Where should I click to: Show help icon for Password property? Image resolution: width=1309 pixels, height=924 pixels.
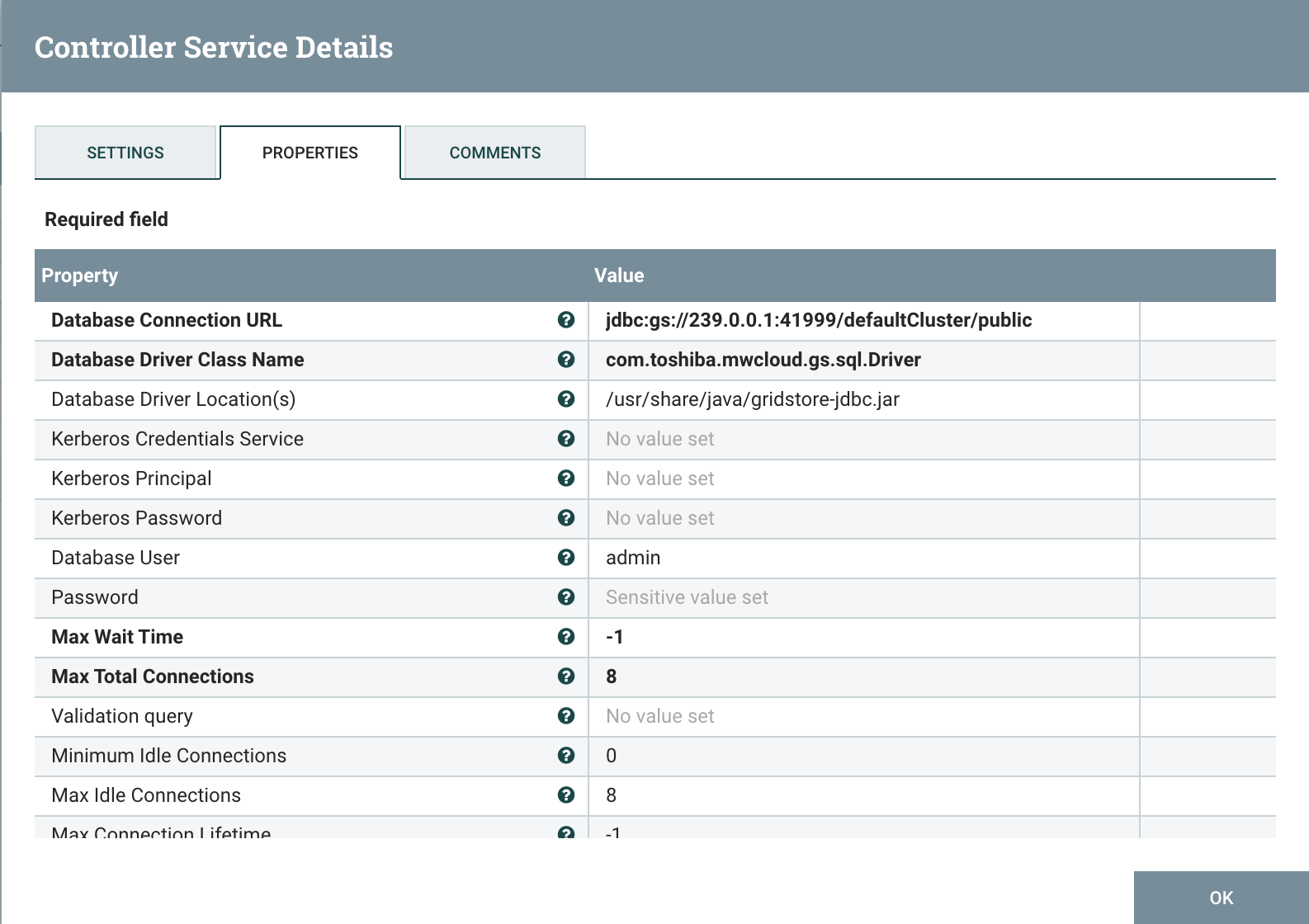(566, 597)
